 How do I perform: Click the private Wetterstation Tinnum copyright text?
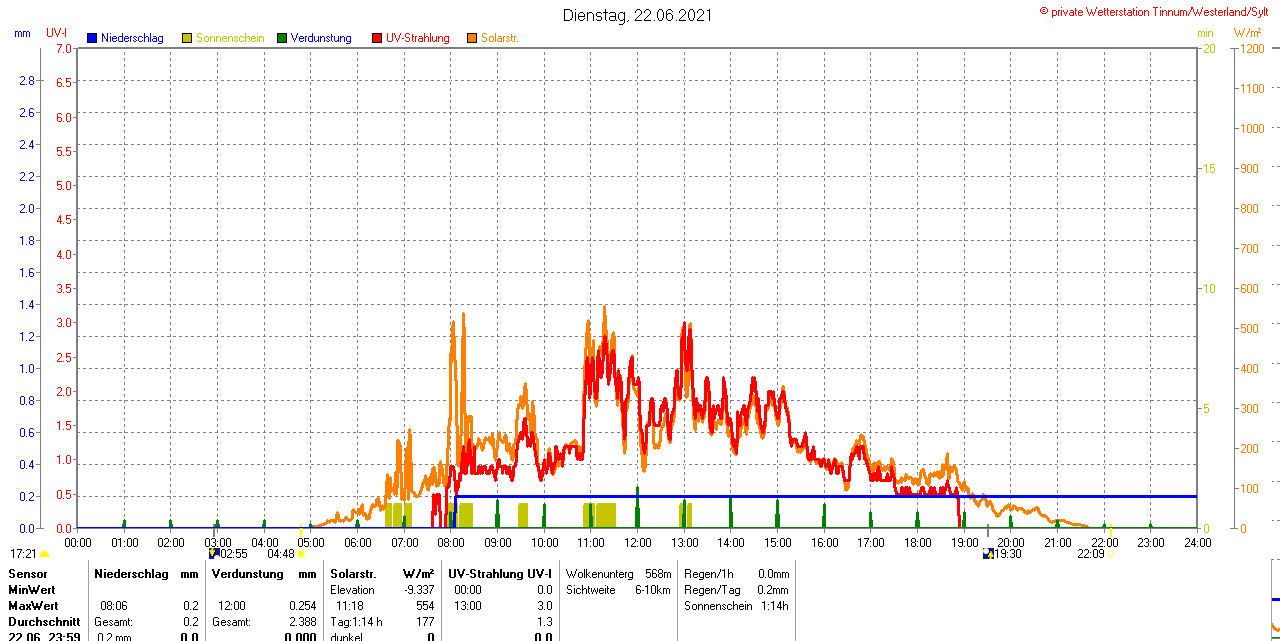pos(1158,11)
